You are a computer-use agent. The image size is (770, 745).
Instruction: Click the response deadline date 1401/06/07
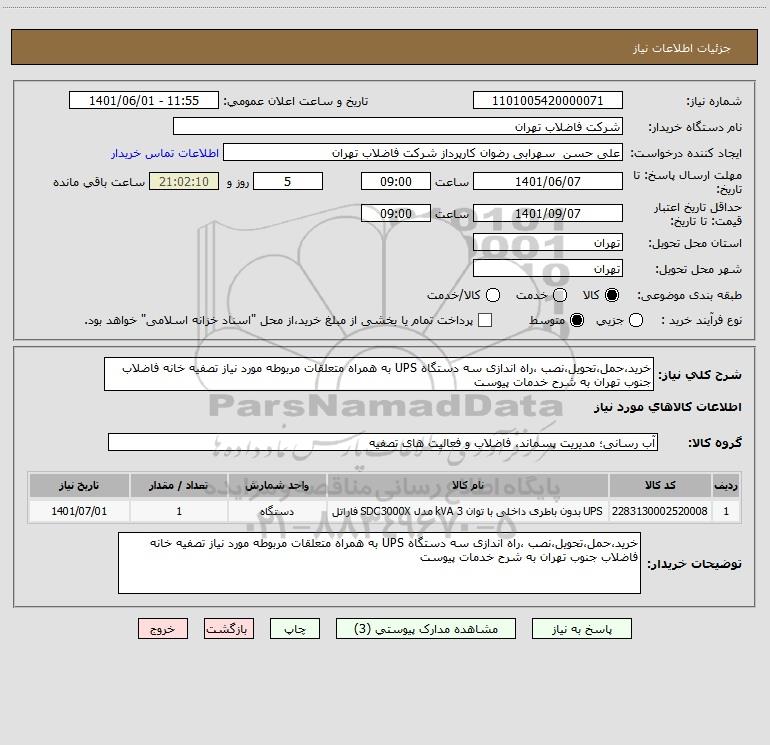tap(548, 181)
